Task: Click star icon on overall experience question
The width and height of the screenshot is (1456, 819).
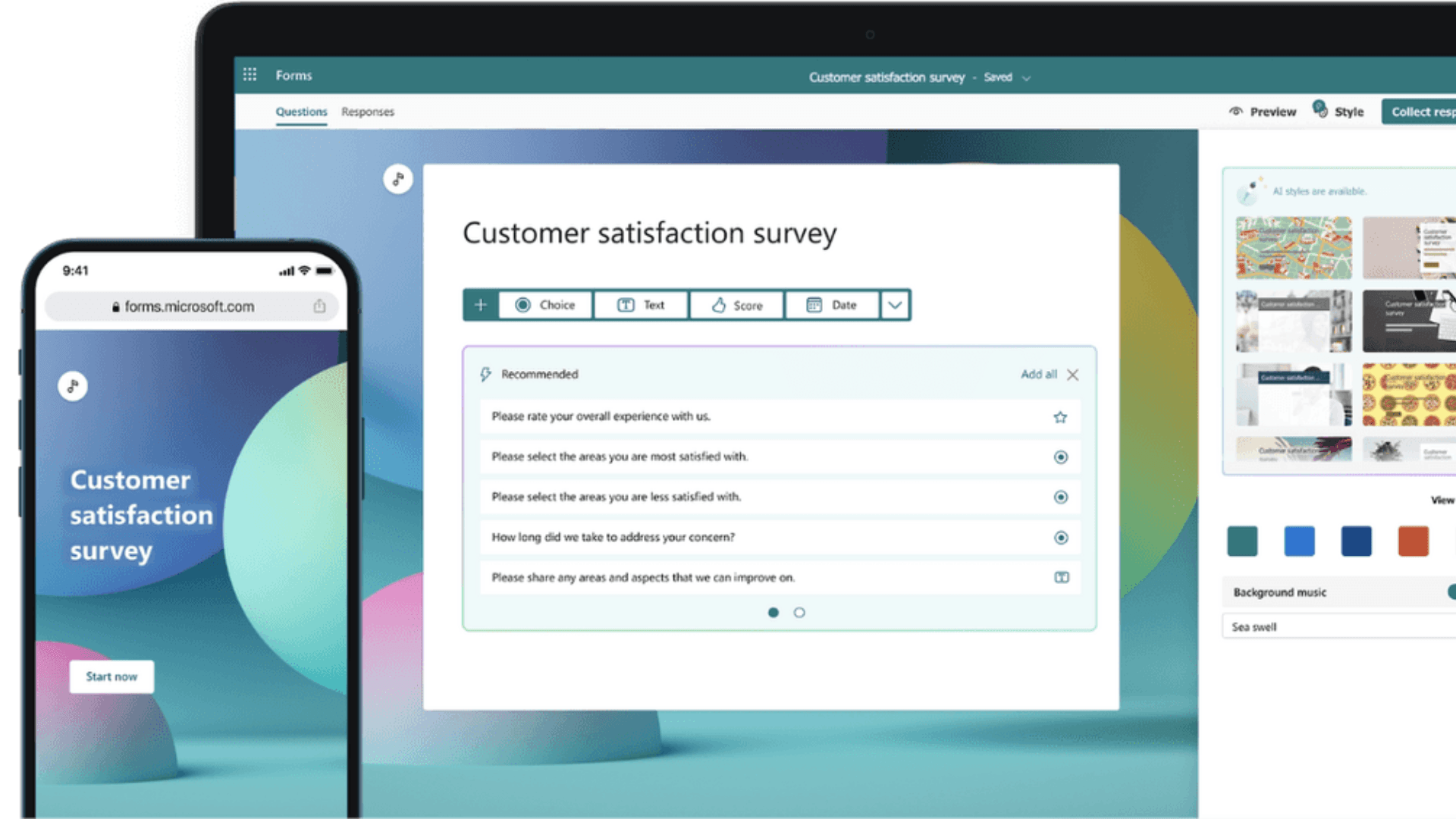Action: tap(1060, 417)
